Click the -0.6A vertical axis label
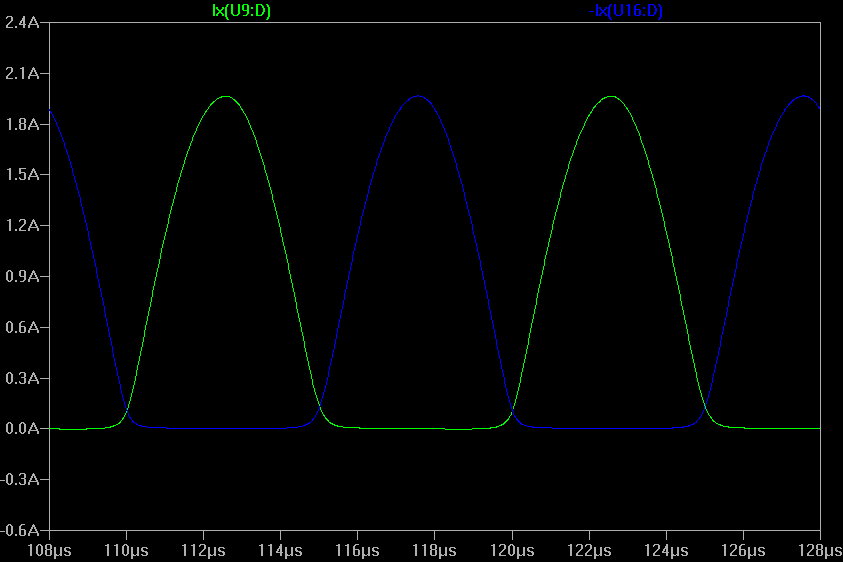This screenshot has width=843, height=562. pyautogui.click(x=20, y=530)
